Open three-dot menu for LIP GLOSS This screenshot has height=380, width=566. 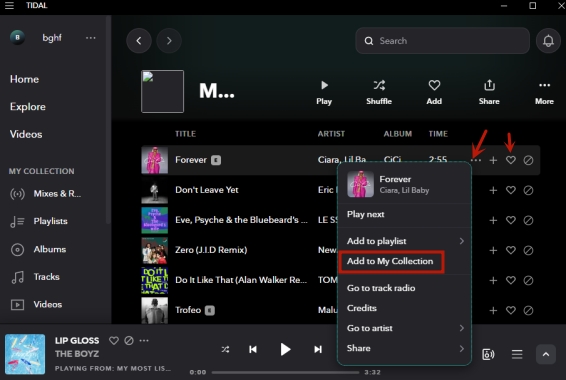tap(144, 340)
